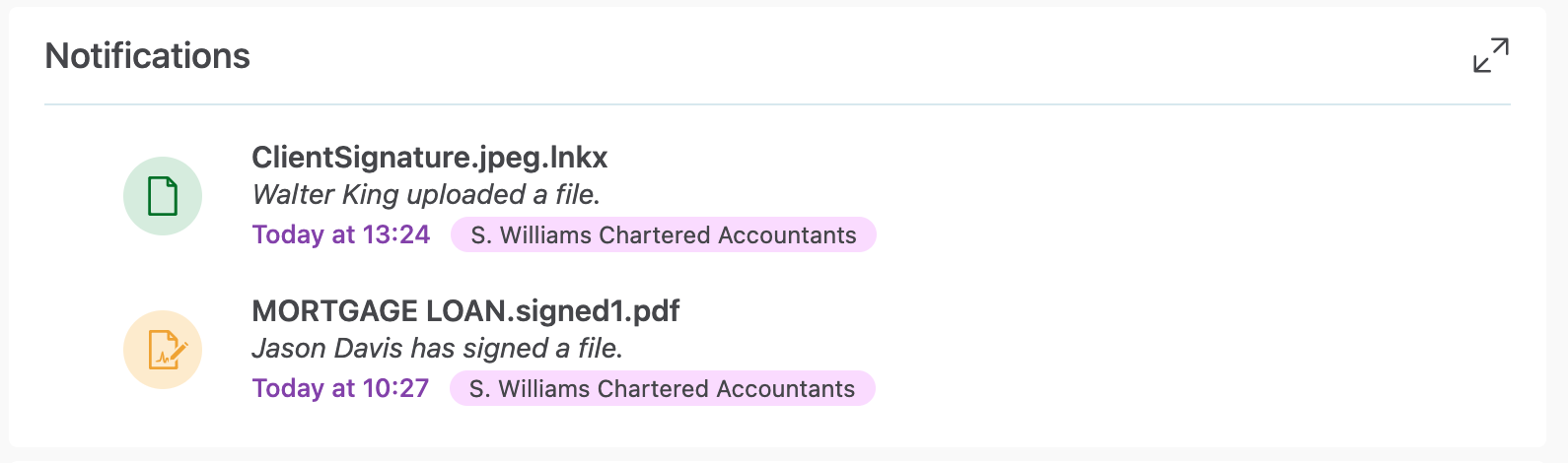Click S. Williams tag beside the 13:24 timestamp
Viewport: 1568px width, 463px height.
click(x=663, y=235)
